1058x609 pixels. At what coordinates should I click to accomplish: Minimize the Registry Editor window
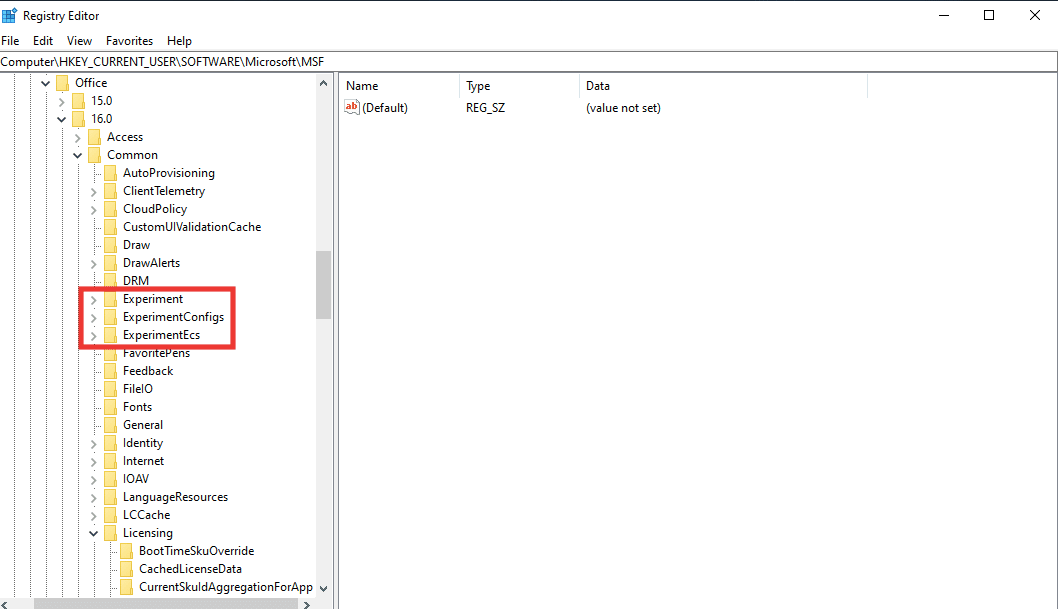tap(944, 15)
